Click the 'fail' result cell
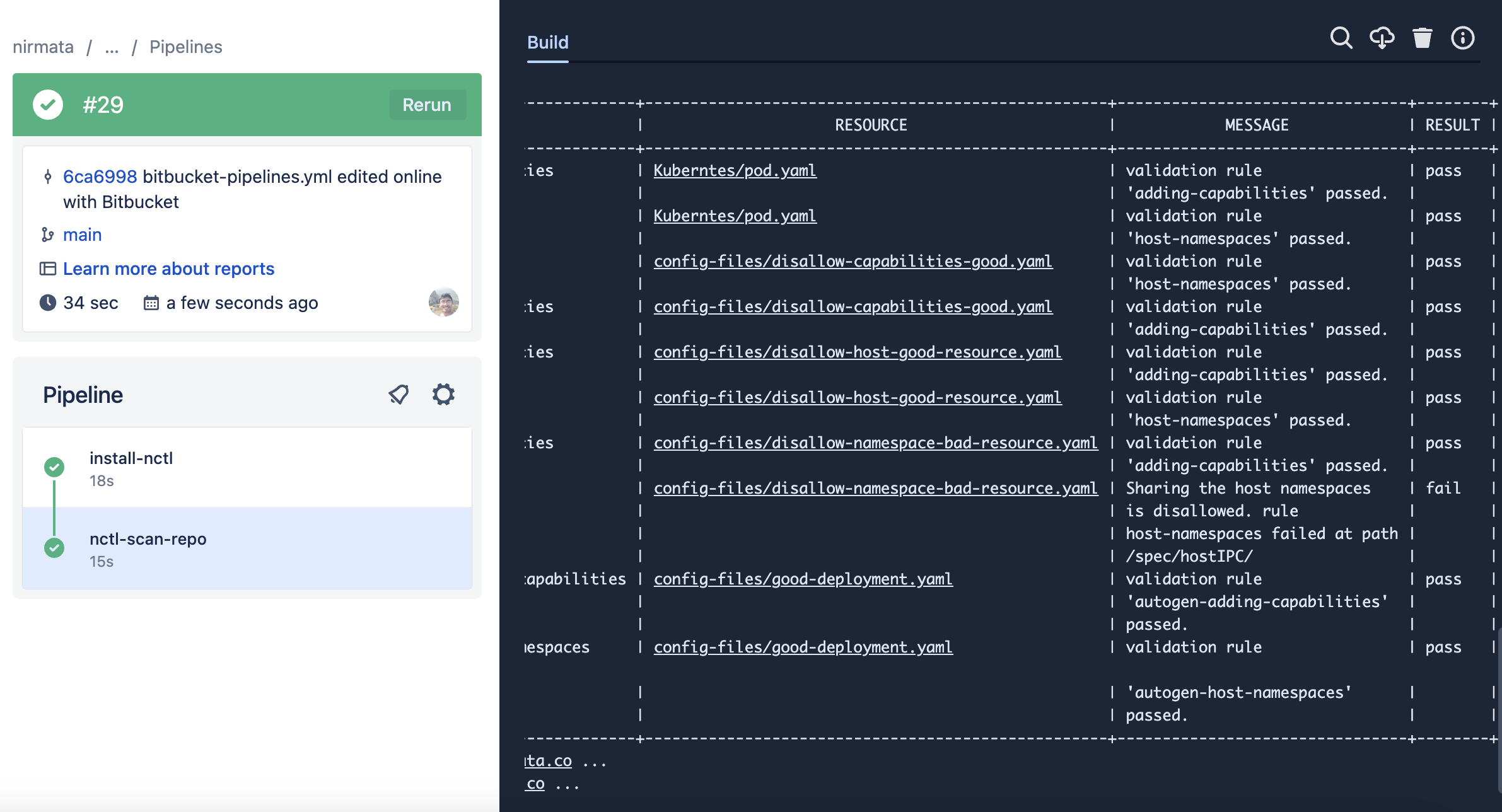1502x812 pixels. coord(1443,488)
